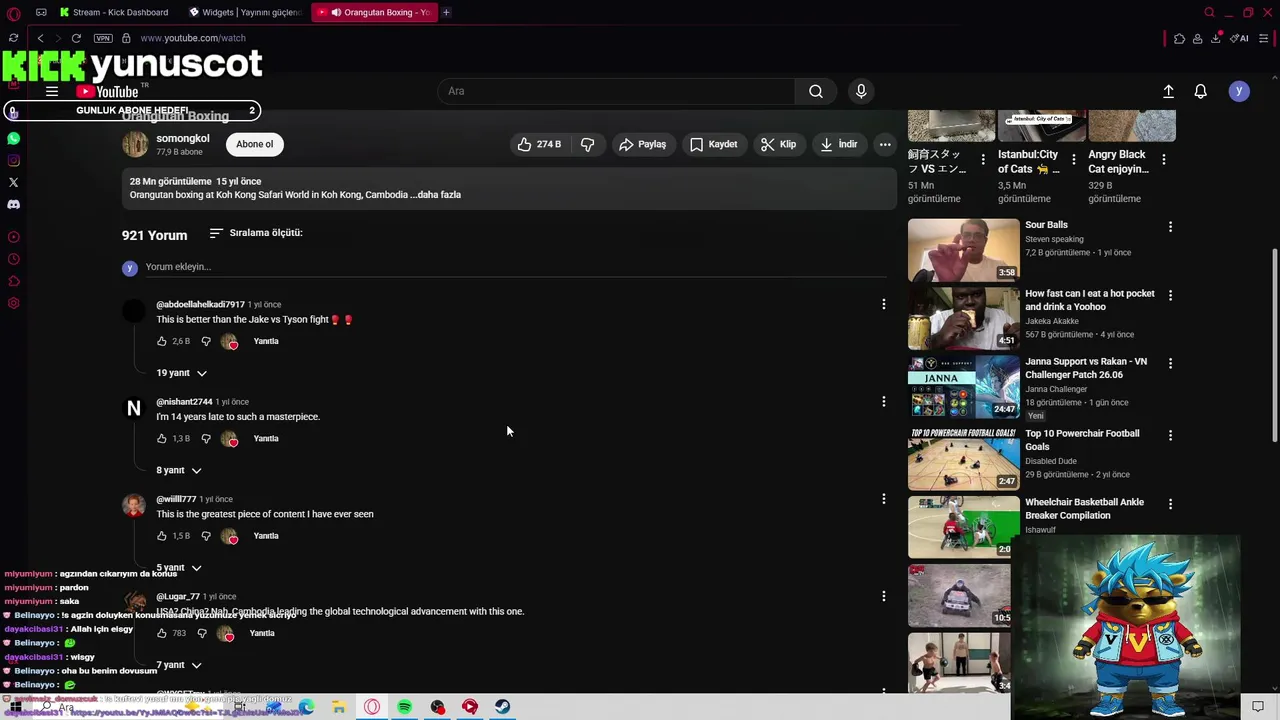1280x720 pixels.
Task: Expand the 8 yanıt replies
Action: point(178,470)
